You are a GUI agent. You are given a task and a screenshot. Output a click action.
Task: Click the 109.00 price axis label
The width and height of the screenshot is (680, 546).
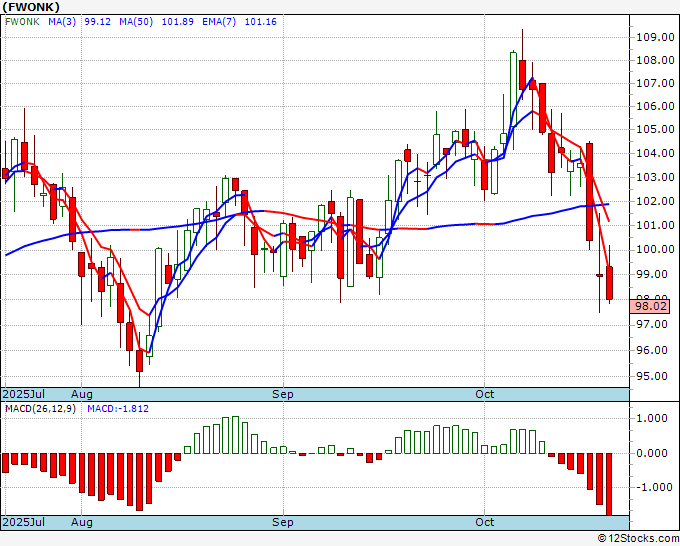(655, 37)
